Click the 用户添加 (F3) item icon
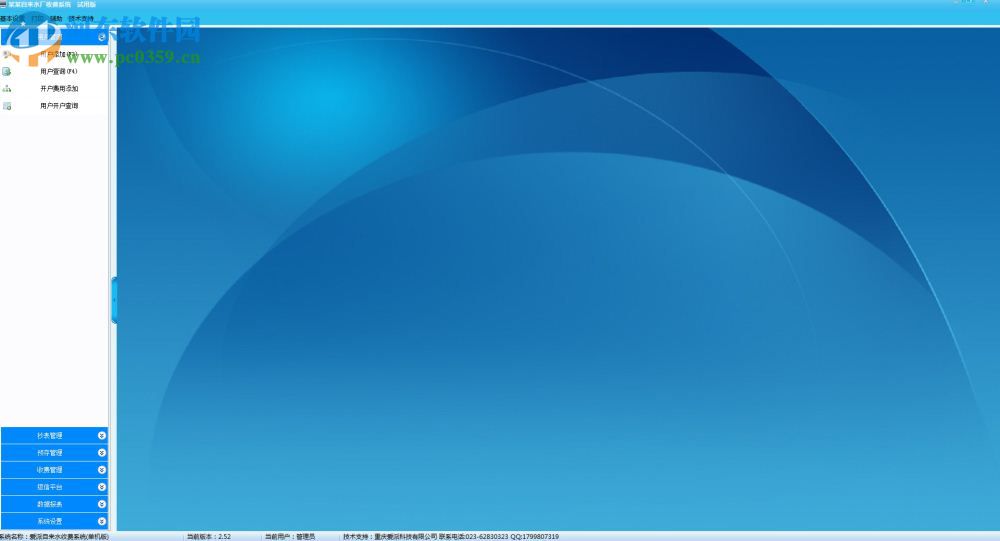Viewport: 1000px width, 541px height. 7,55
